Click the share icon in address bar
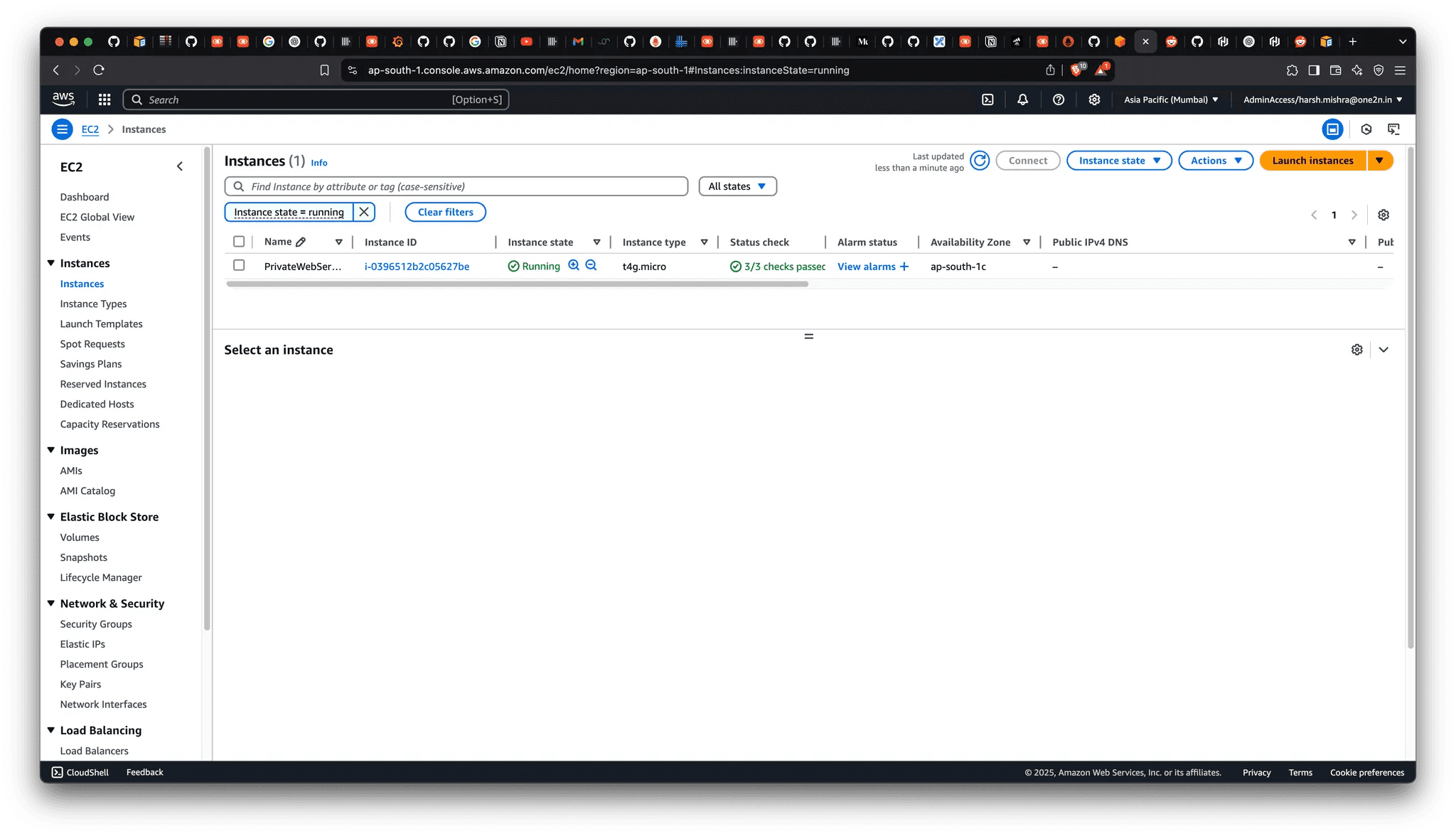 (1050, 70)
